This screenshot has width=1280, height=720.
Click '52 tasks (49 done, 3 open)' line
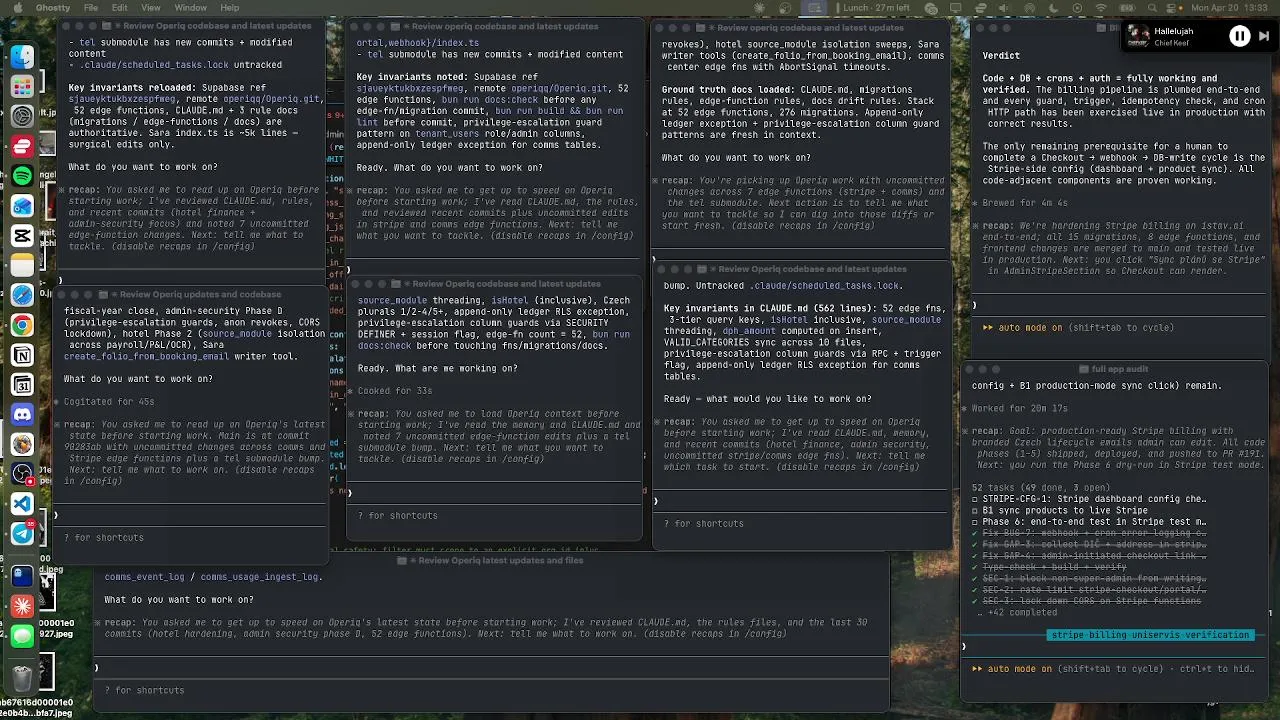pos(1041,488)
